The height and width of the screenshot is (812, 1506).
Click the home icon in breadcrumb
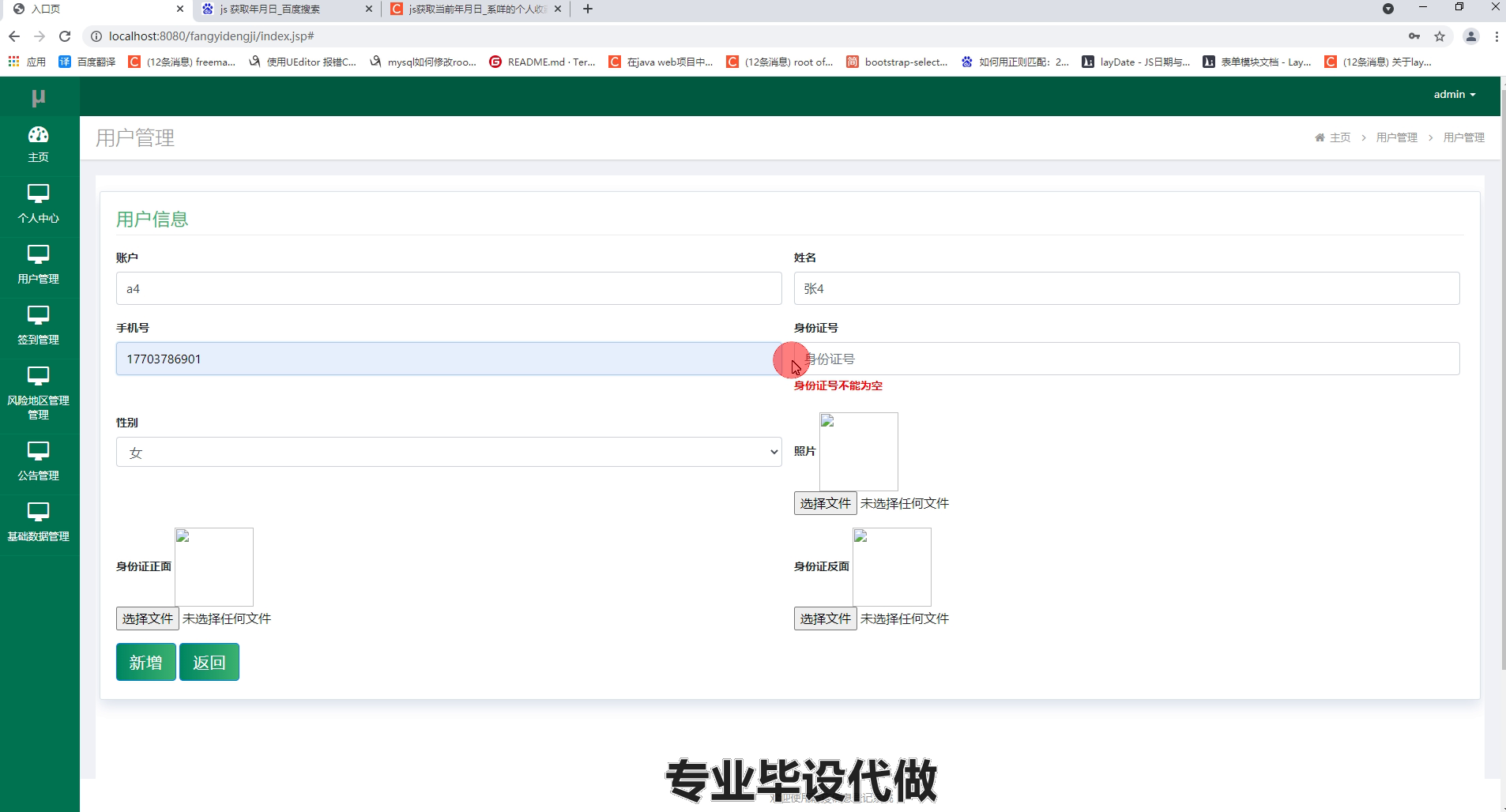1320,137
